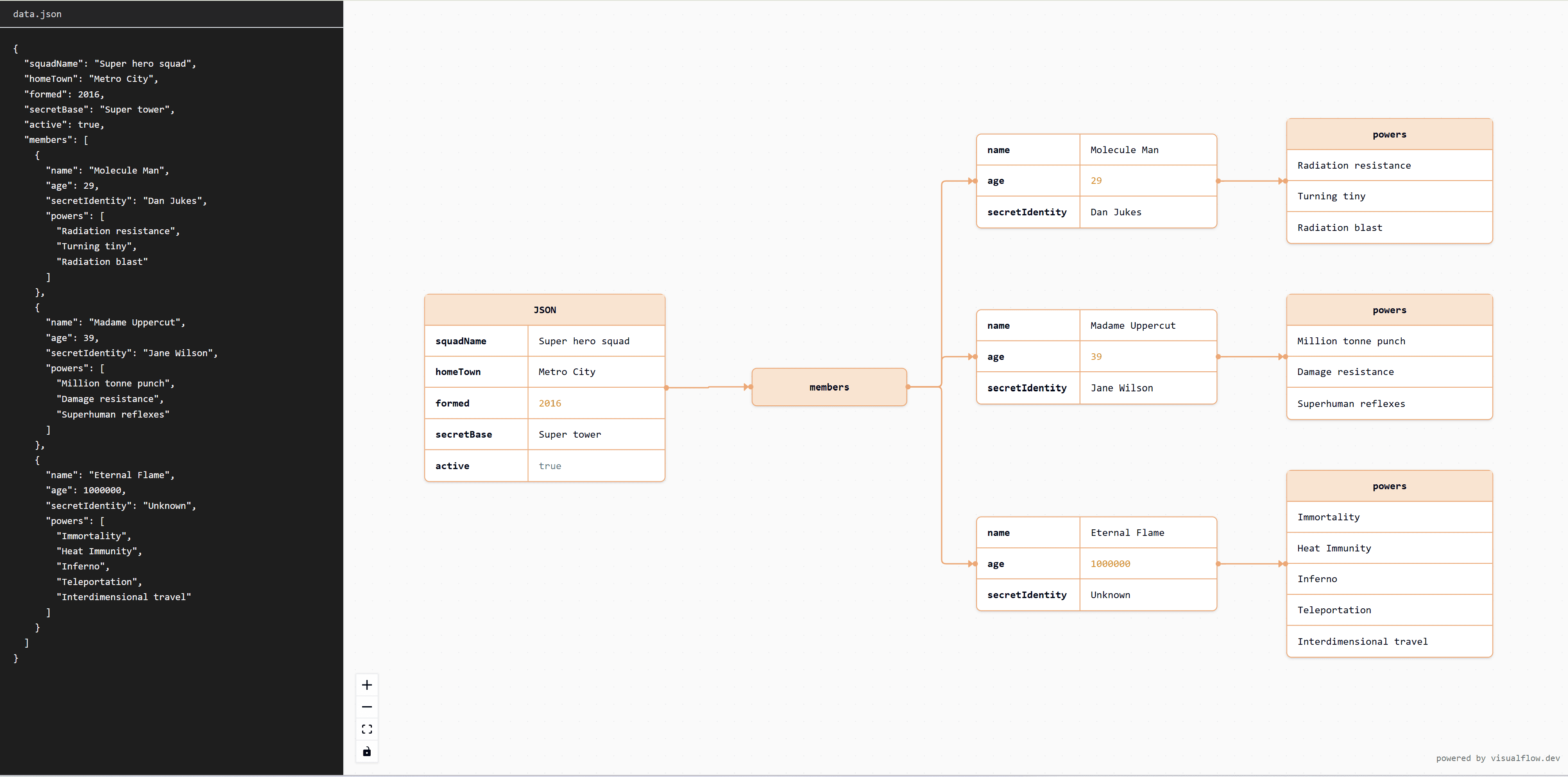Click the "age": 39 editor line
This screenshot has width=1568, height=777.
point(73,338)
